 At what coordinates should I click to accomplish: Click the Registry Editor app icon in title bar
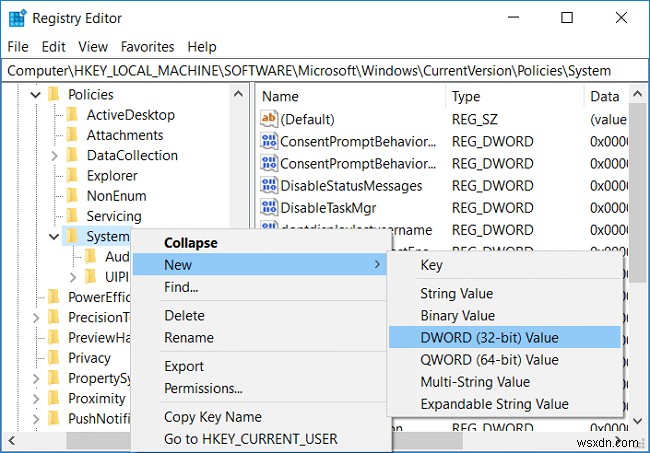(16, 18)
